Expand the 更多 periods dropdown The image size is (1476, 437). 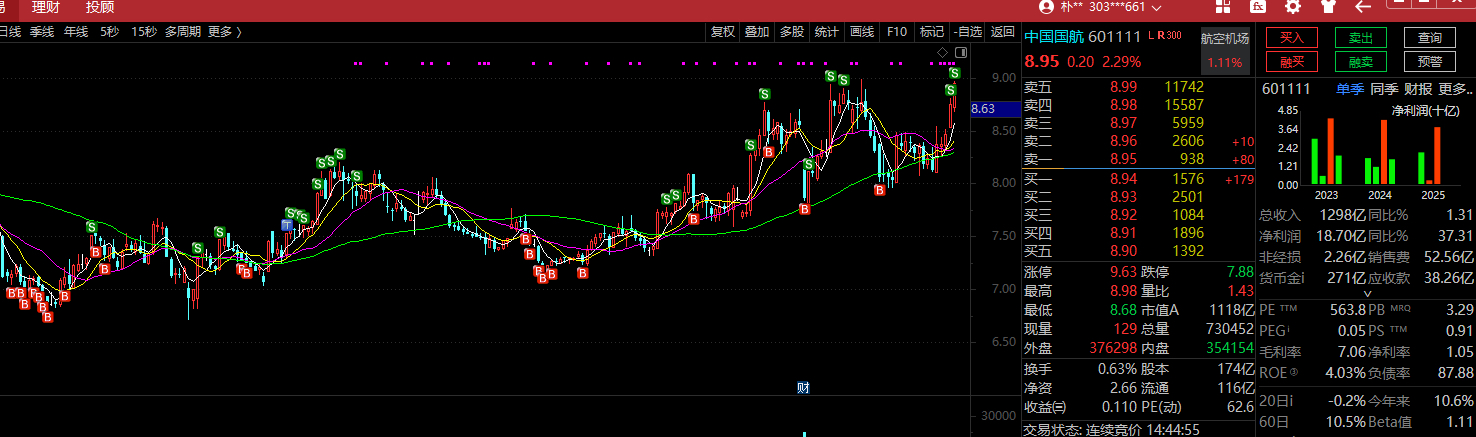click(x=224, y=32)
